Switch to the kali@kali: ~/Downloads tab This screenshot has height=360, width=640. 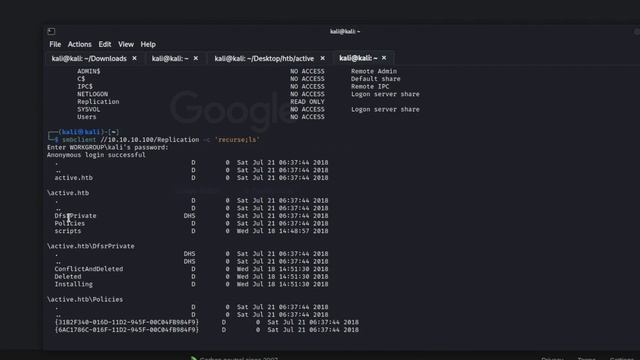click(89, 58)
